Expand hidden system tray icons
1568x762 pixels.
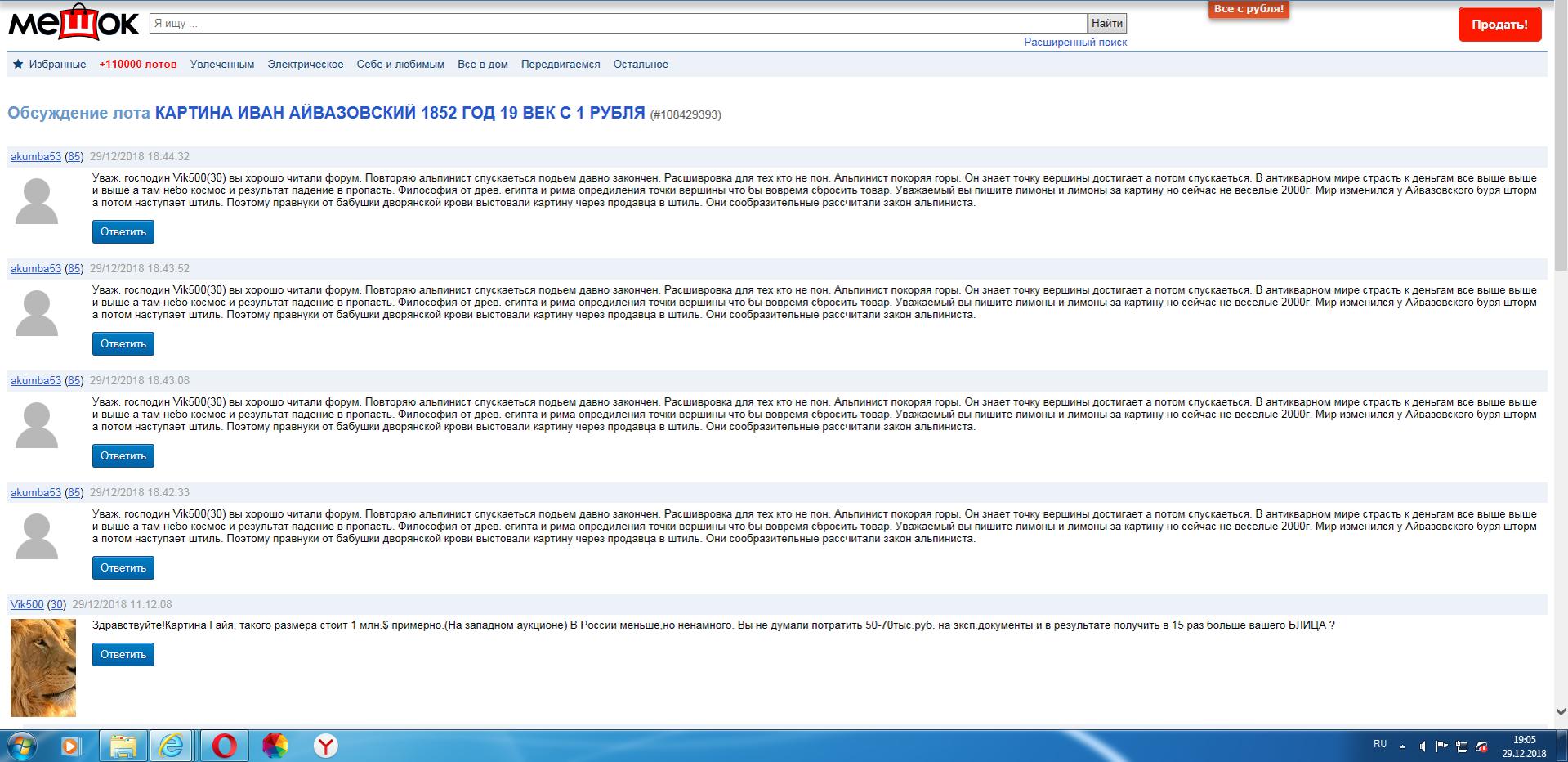tap(1403, 746)
